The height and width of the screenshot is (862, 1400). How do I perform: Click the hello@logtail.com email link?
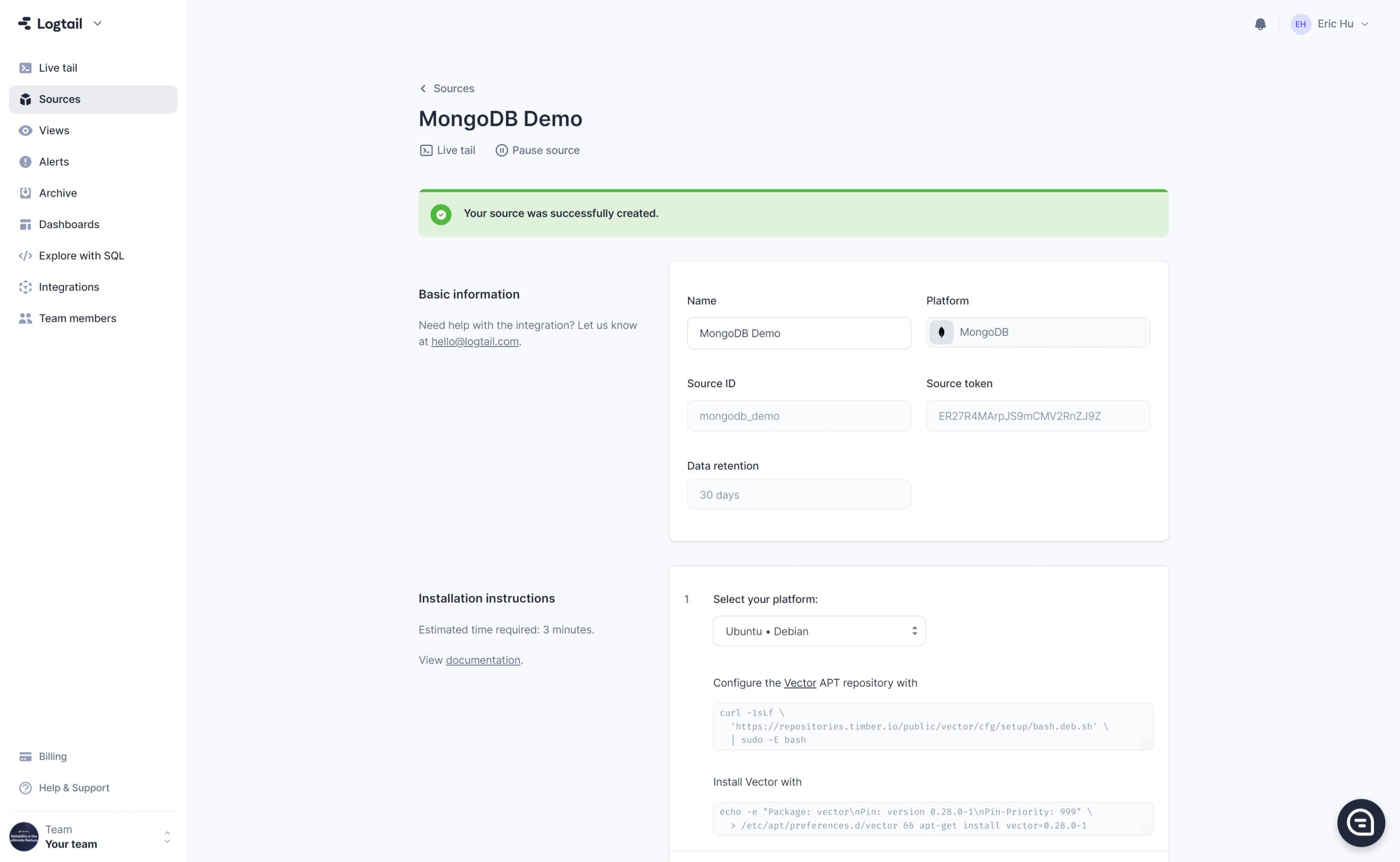(x=474, y=341)
